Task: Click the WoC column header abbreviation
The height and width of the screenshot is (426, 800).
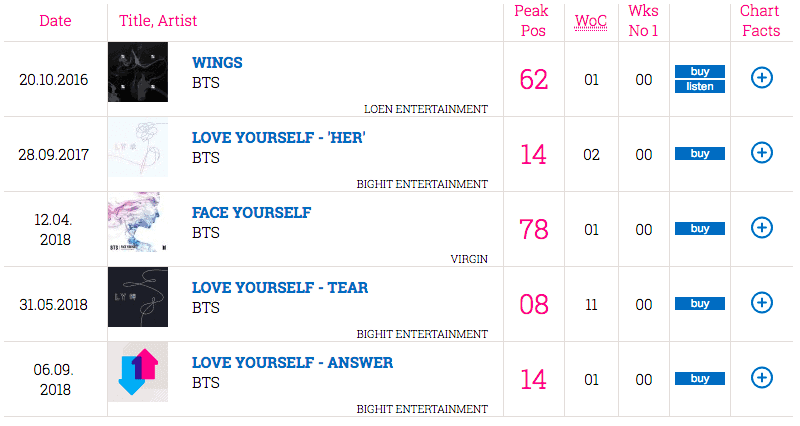Action: [x=591, y=21]
